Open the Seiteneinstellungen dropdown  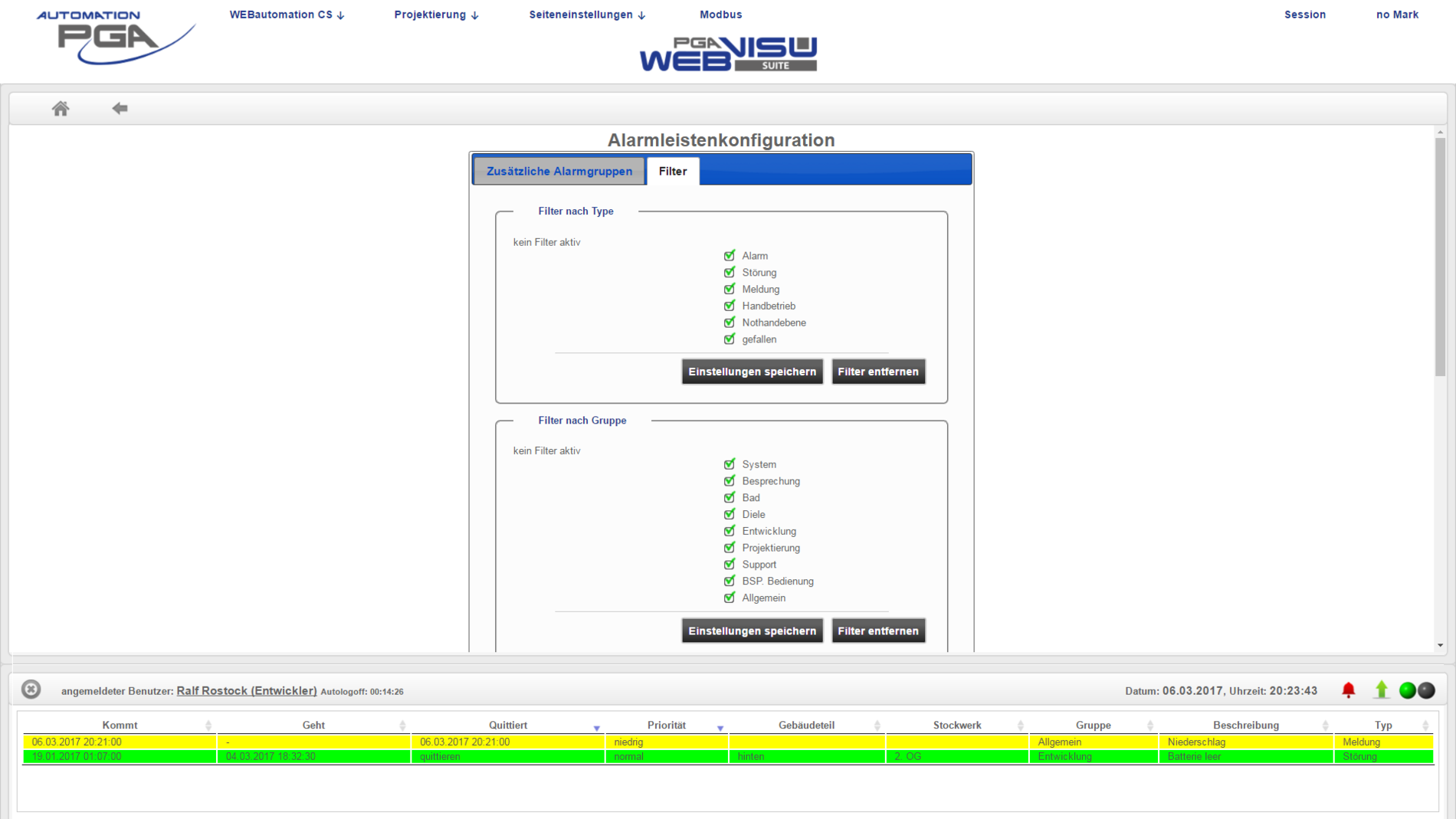[x=587, y=15]
